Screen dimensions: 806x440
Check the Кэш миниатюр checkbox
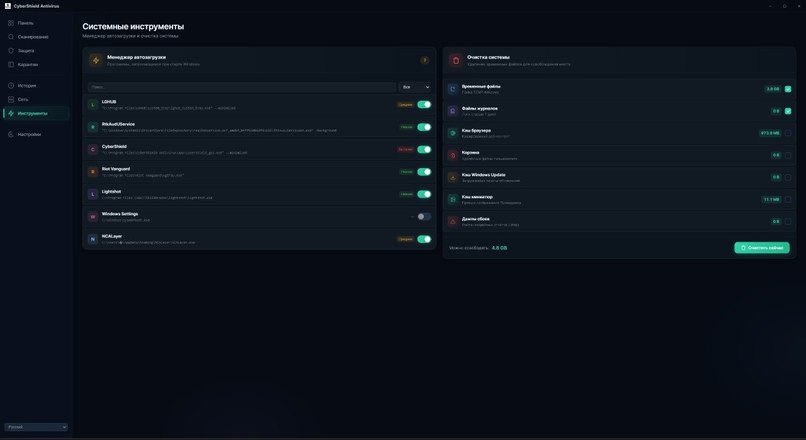[788, 199]
